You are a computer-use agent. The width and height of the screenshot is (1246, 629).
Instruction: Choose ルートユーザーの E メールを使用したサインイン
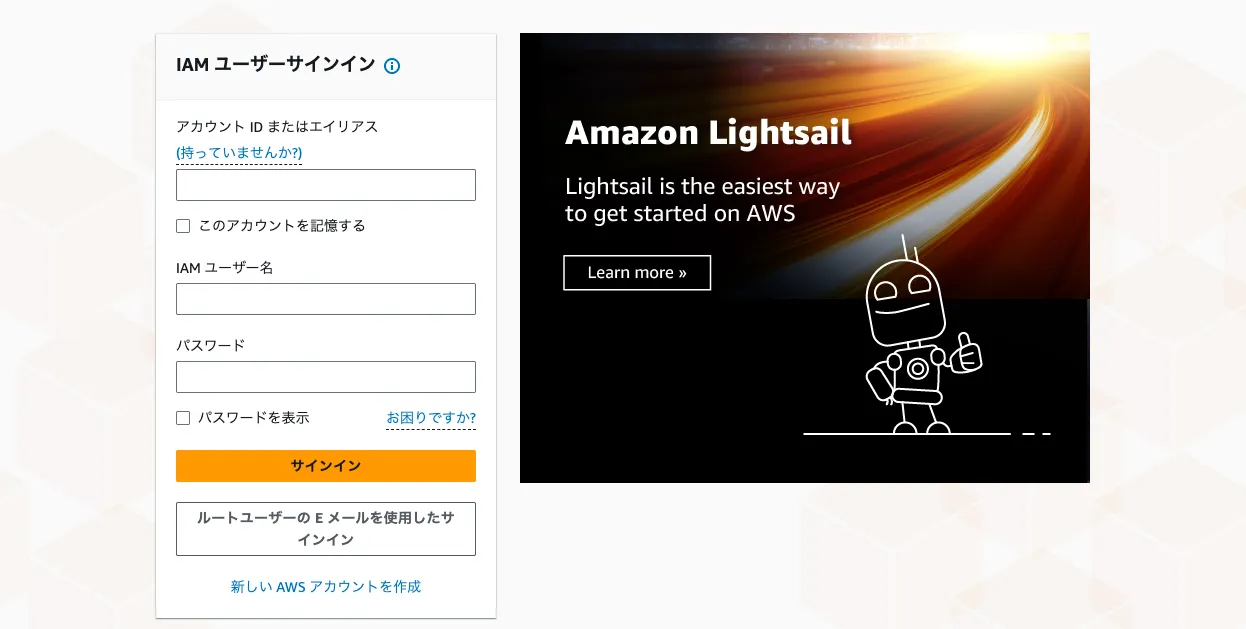[x=326, y=529]
